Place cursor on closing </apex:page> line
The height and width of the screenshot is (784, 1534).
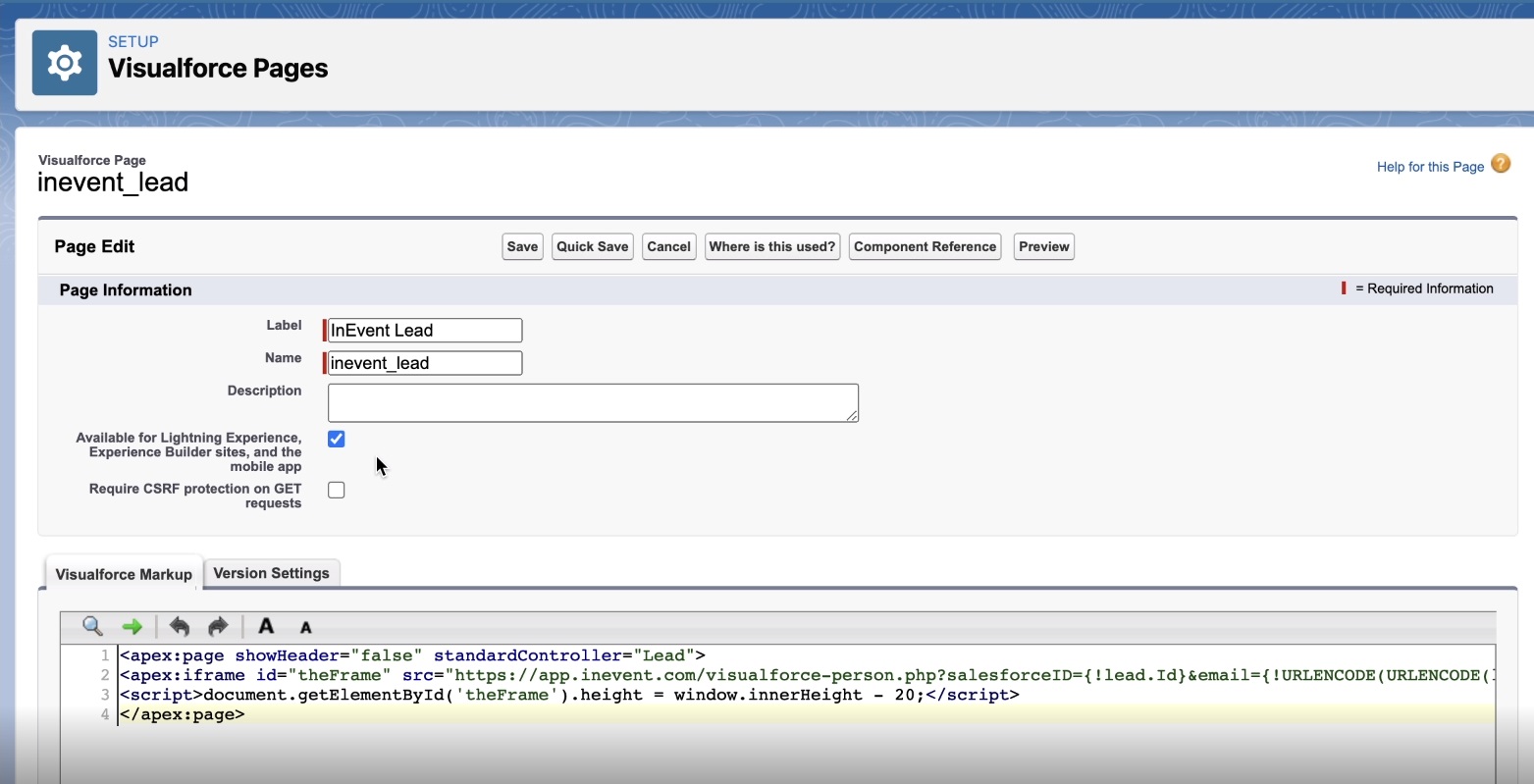183,714
